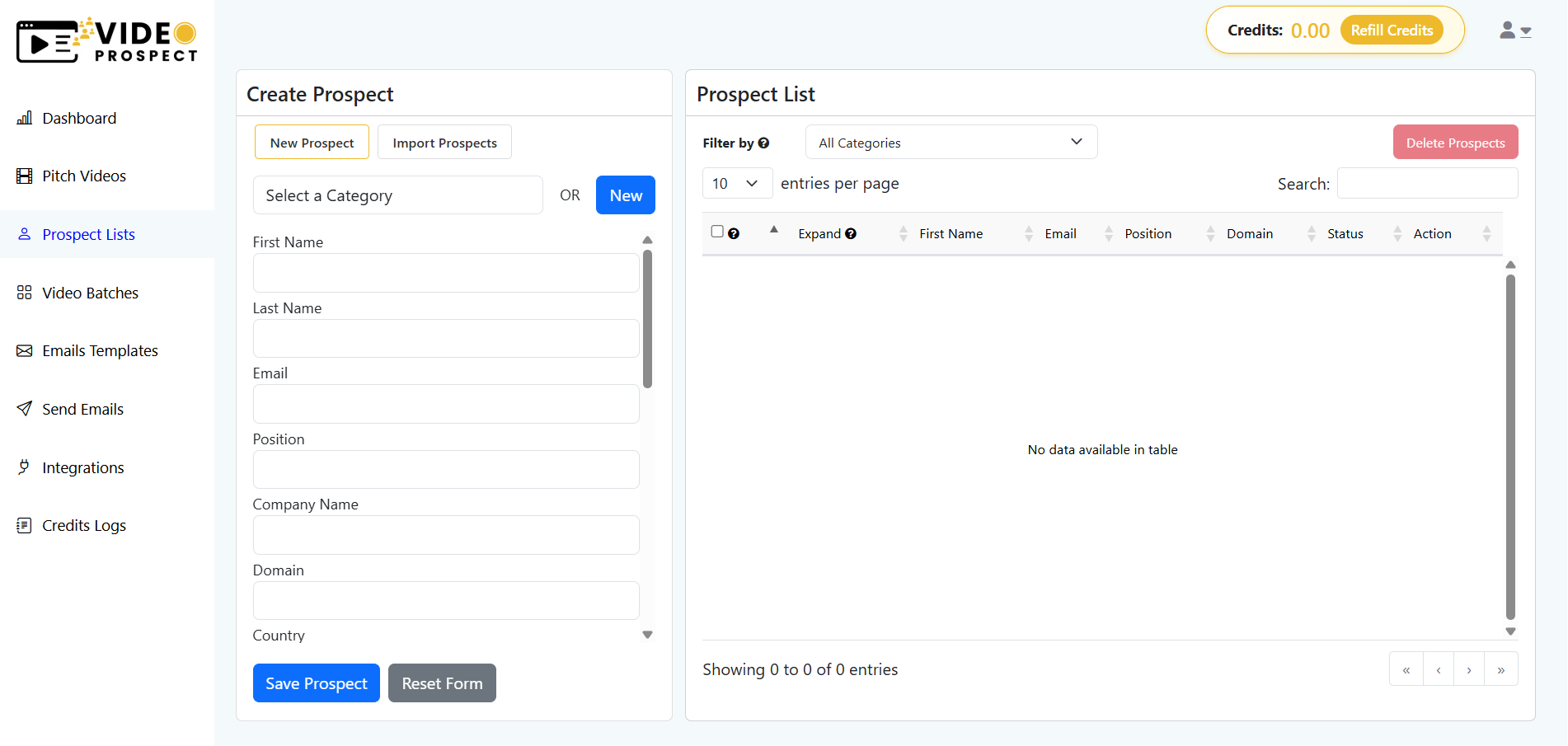
Task: Select the Send Emails paper-plane icon
Action: click(25, 408)
